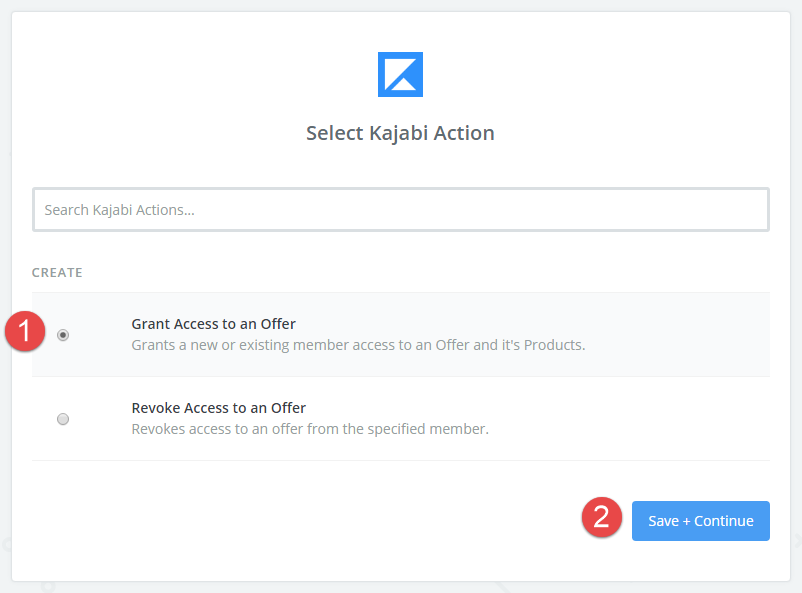Click the "Select Kajabi Action" heading
802x593 pixels.
coord(400,134)
